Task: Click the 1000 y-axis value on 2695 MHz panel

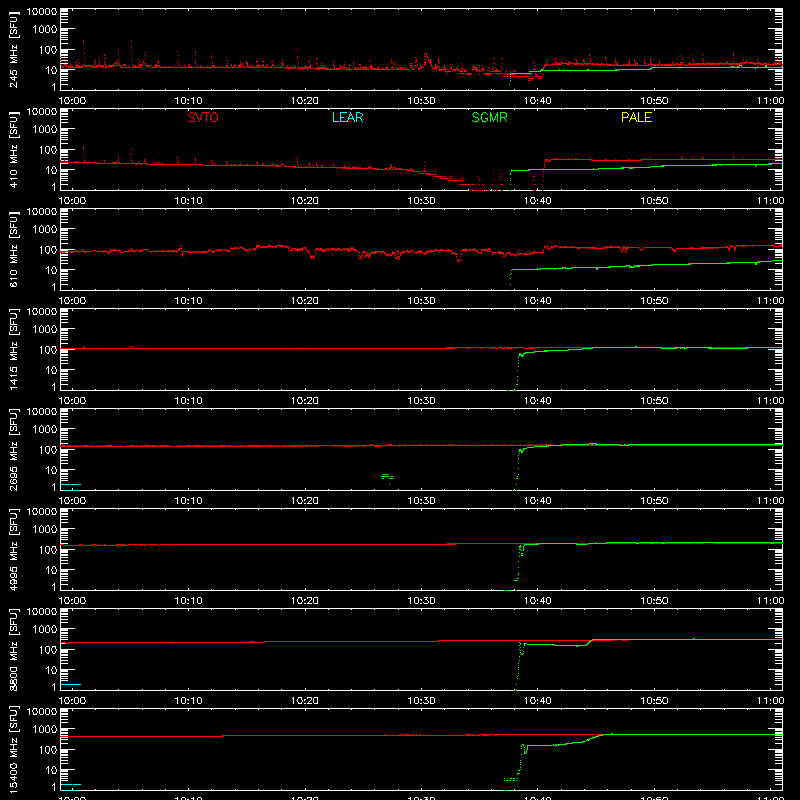Action: point(45,430)
